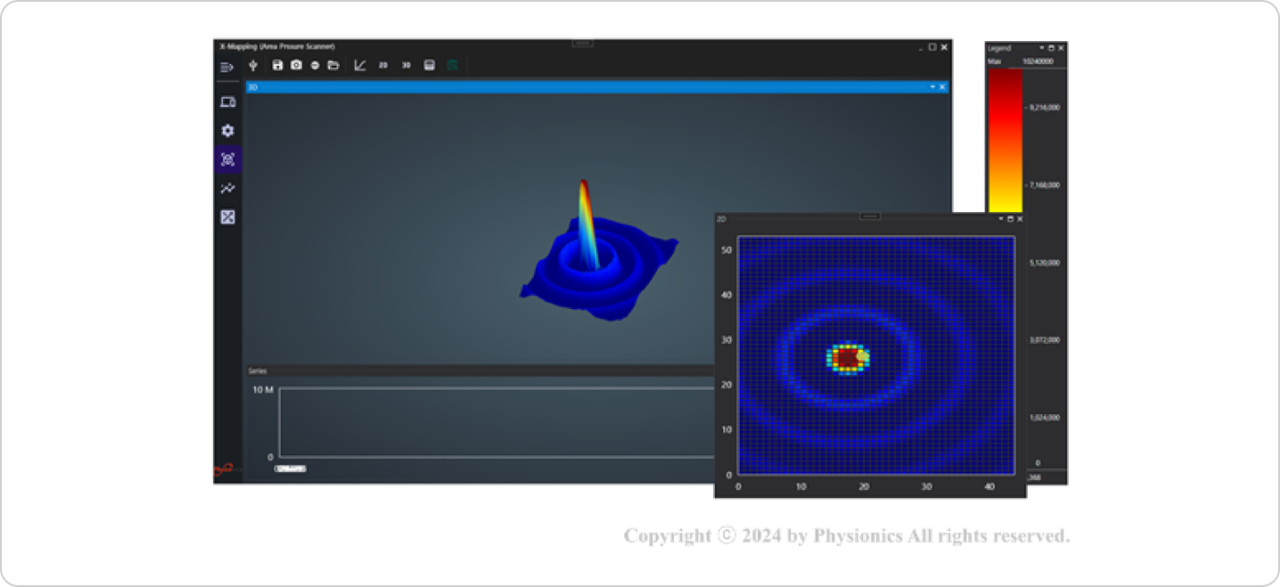Save data with the floppy disk icon

278,65
